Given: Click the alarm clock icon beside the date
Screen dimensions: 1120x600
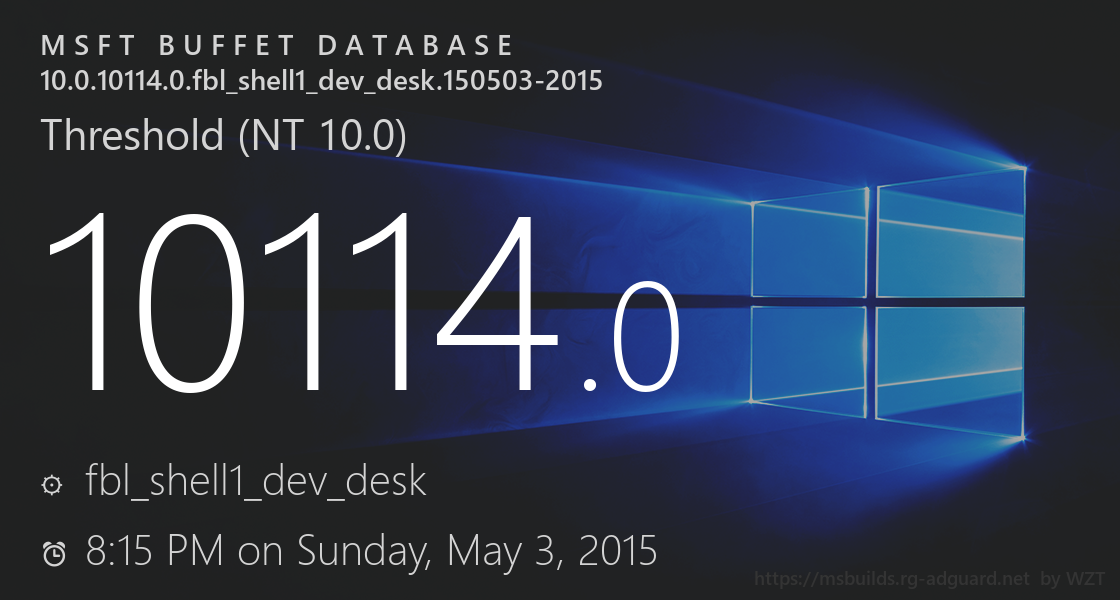Looking at the screenshot, I should [x=54, y=553].
